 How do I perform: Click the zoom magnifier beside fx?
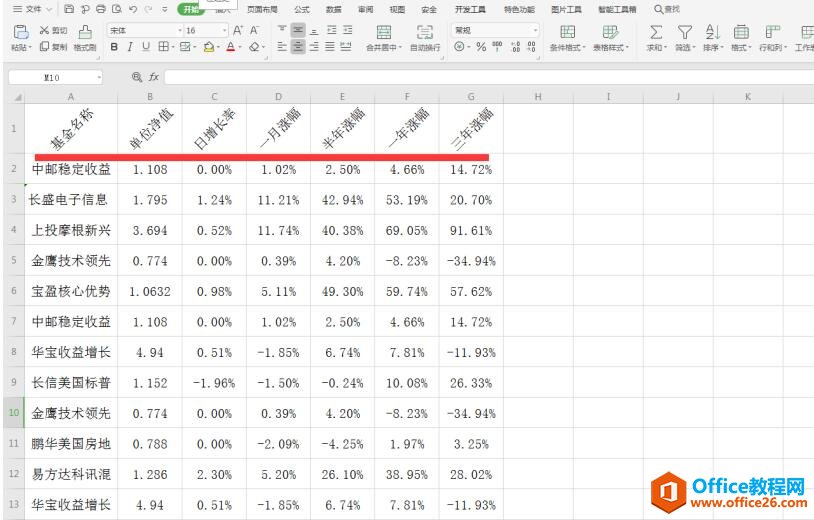(137, 77)
